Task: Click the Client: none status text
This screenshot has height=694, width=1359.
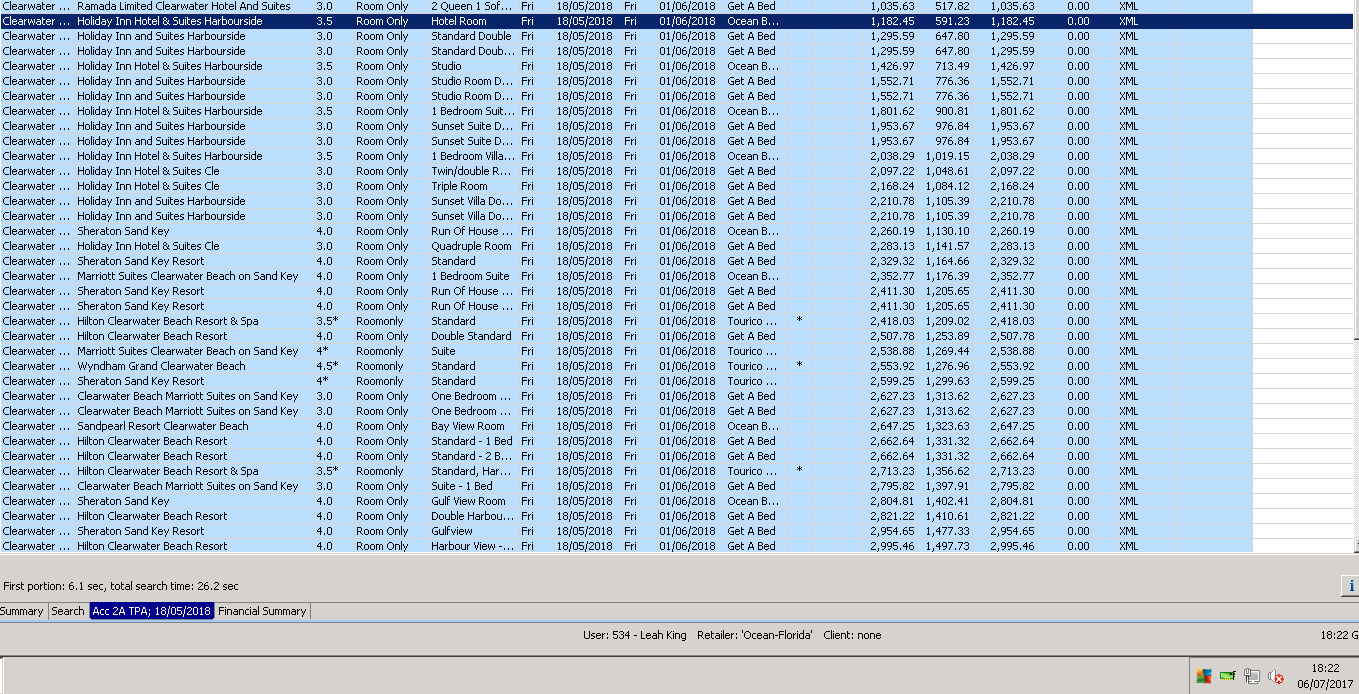Action: [852, 635]
